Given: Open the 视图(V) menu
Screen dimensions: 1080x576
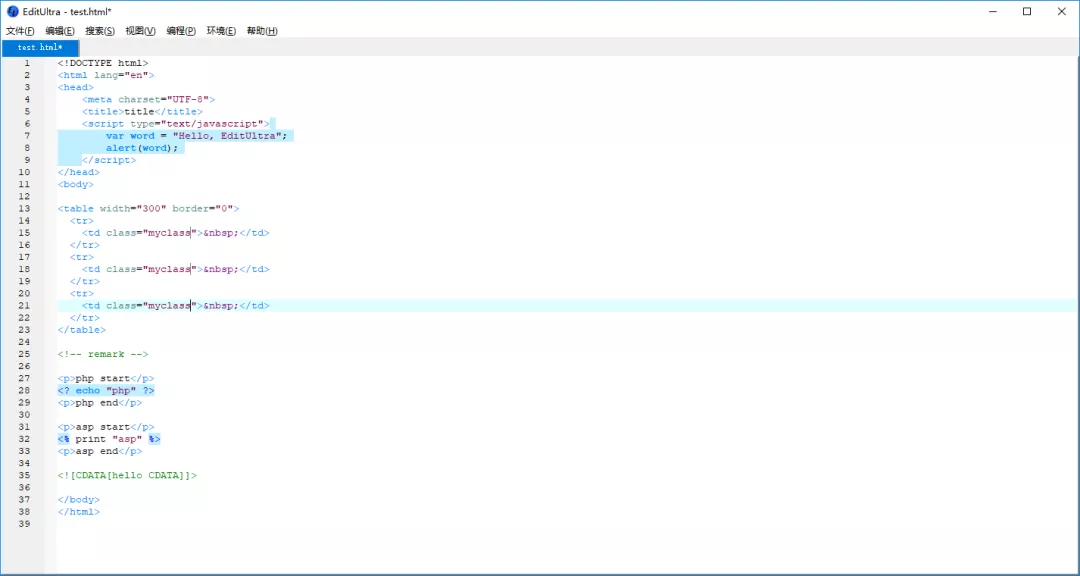Looking at the screenshot, I should click(140, 31).
